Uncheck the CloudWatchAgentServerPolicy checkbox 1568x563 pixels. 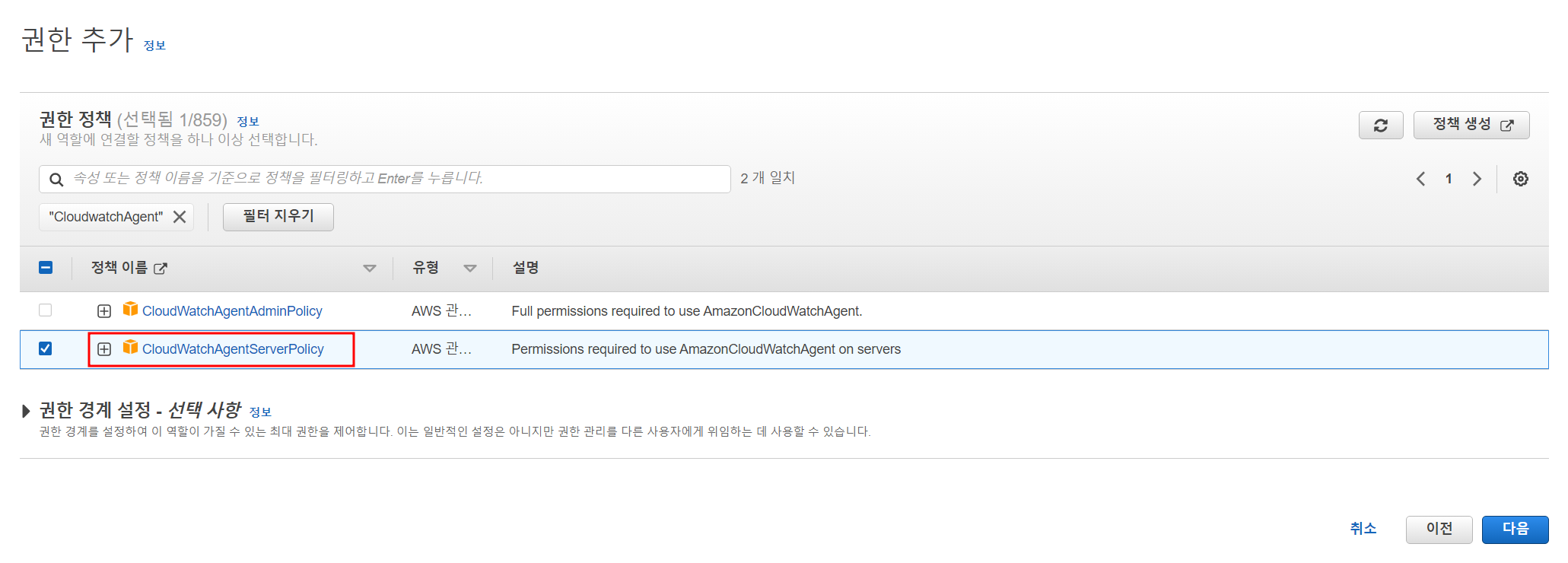pyautogui.click(x=46, y=348)
